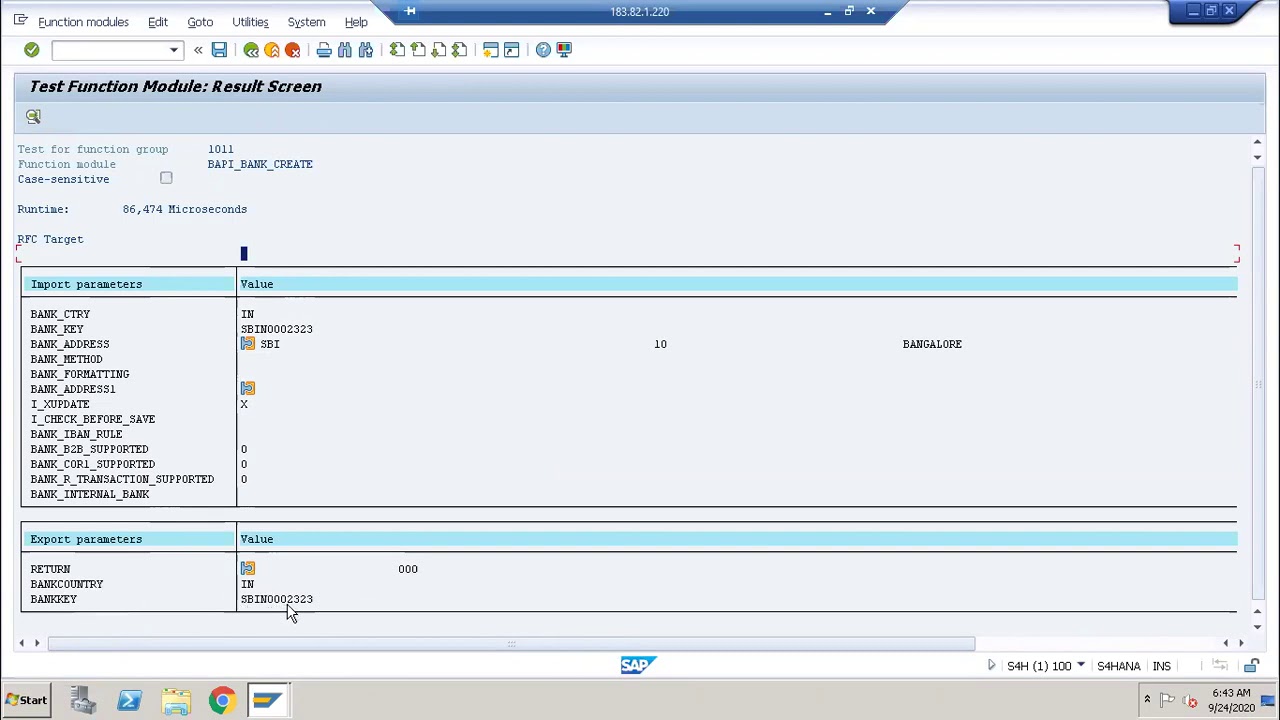Screen dimensions: 1280x720
Task: Open the Utilities menu
Action: (x=250, y=22)
